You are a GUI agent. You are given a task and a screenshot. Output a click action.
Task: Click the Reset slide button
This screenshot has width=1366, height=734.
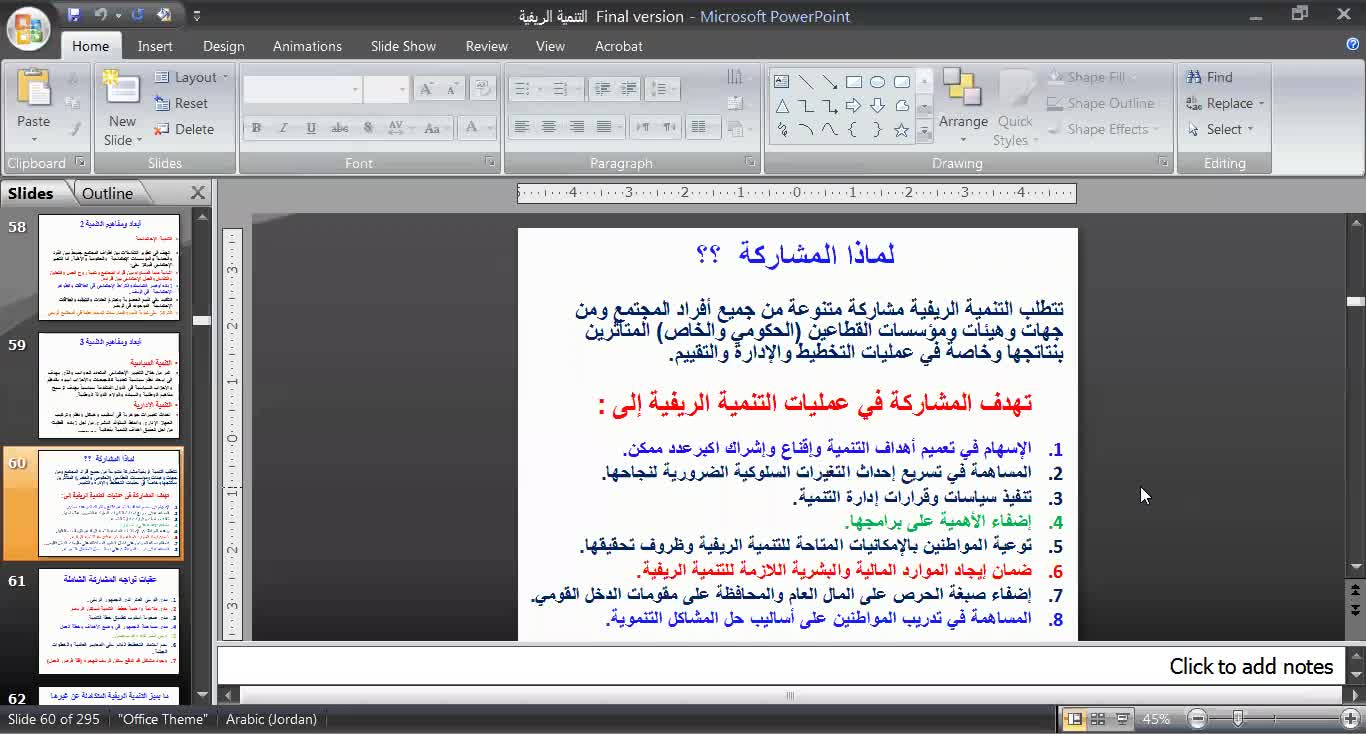tap(181, 103)
